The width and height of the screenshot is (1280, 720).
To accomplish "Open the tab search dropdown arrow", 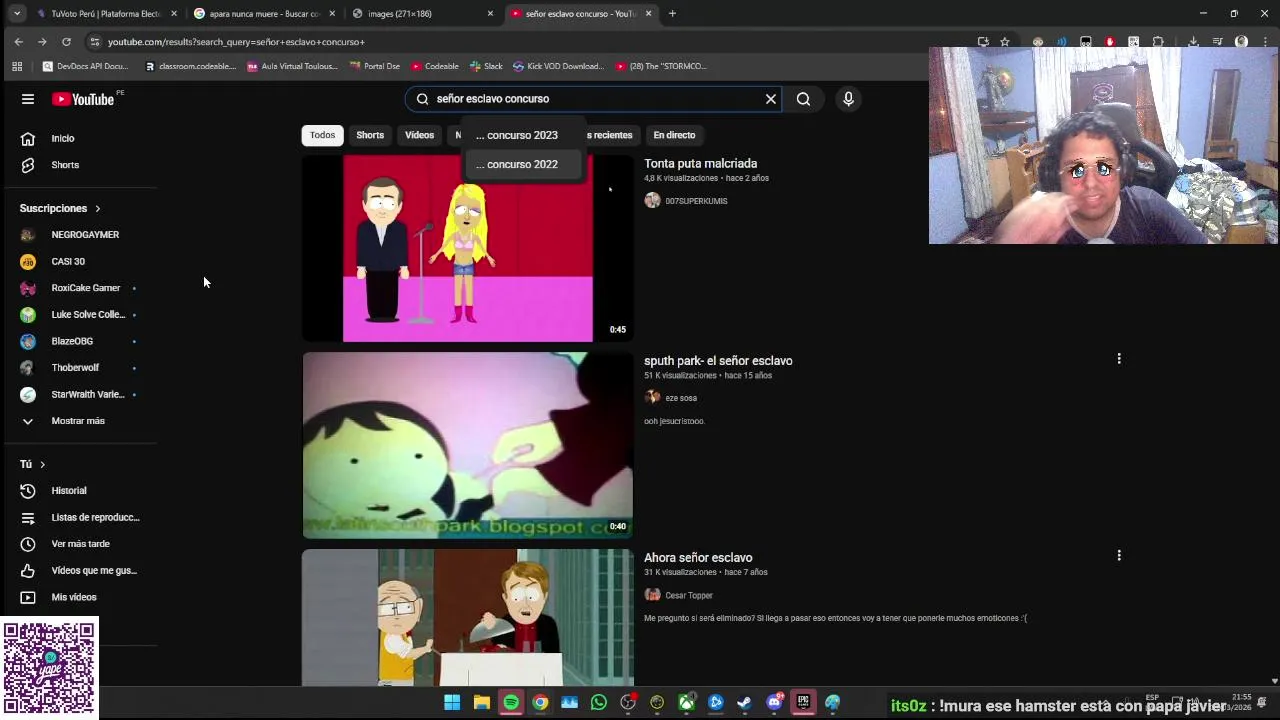I will [x=17, y=14].
